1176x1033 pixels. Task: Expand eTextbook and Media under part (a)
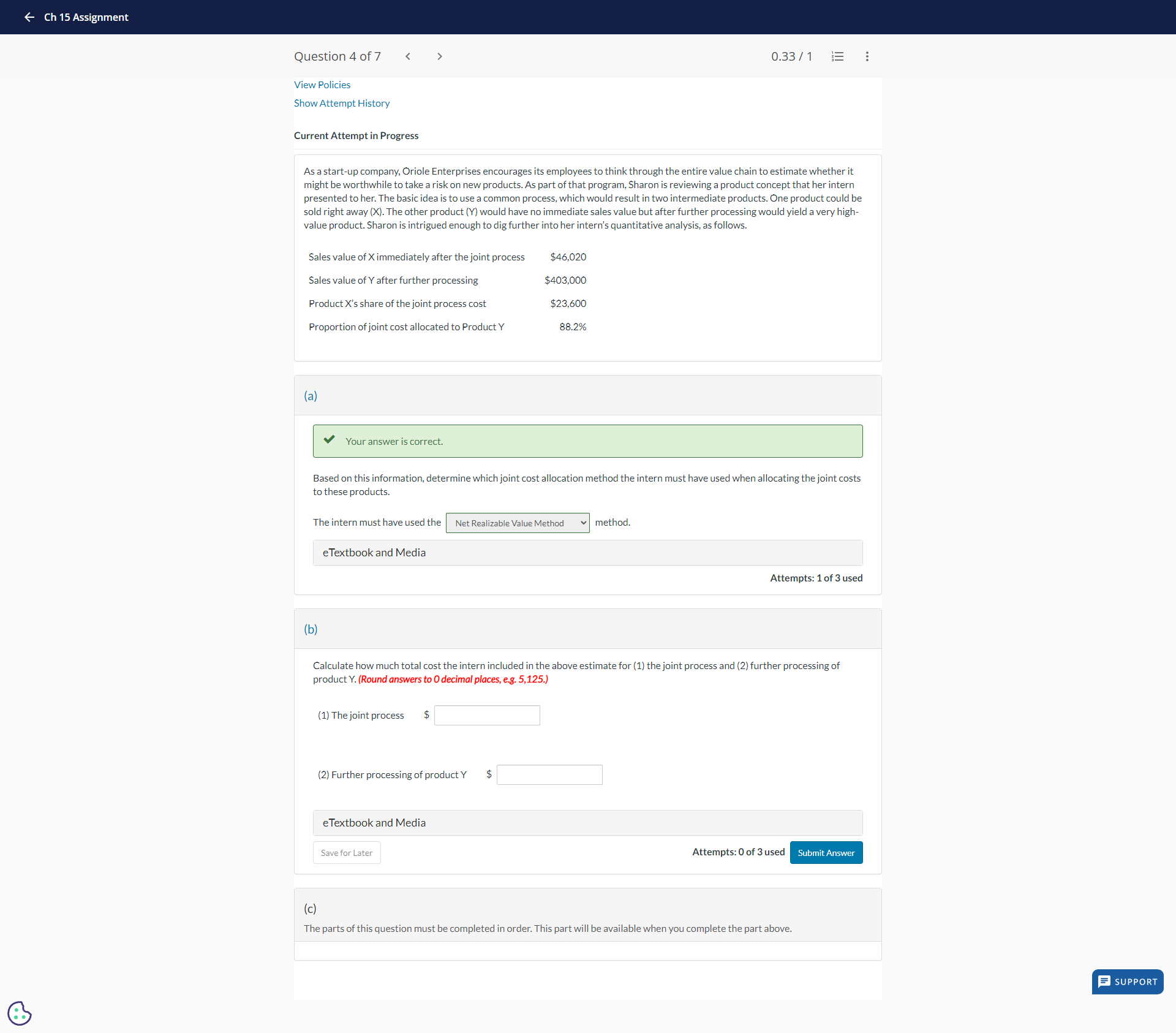(x=374, y=552)
